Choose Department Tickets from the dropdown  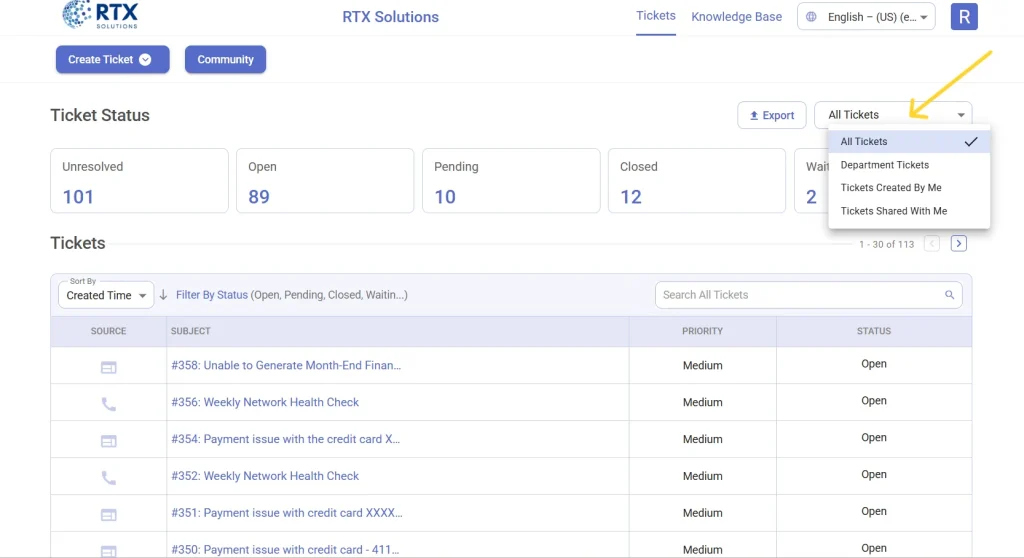click(x=885, y=165)
